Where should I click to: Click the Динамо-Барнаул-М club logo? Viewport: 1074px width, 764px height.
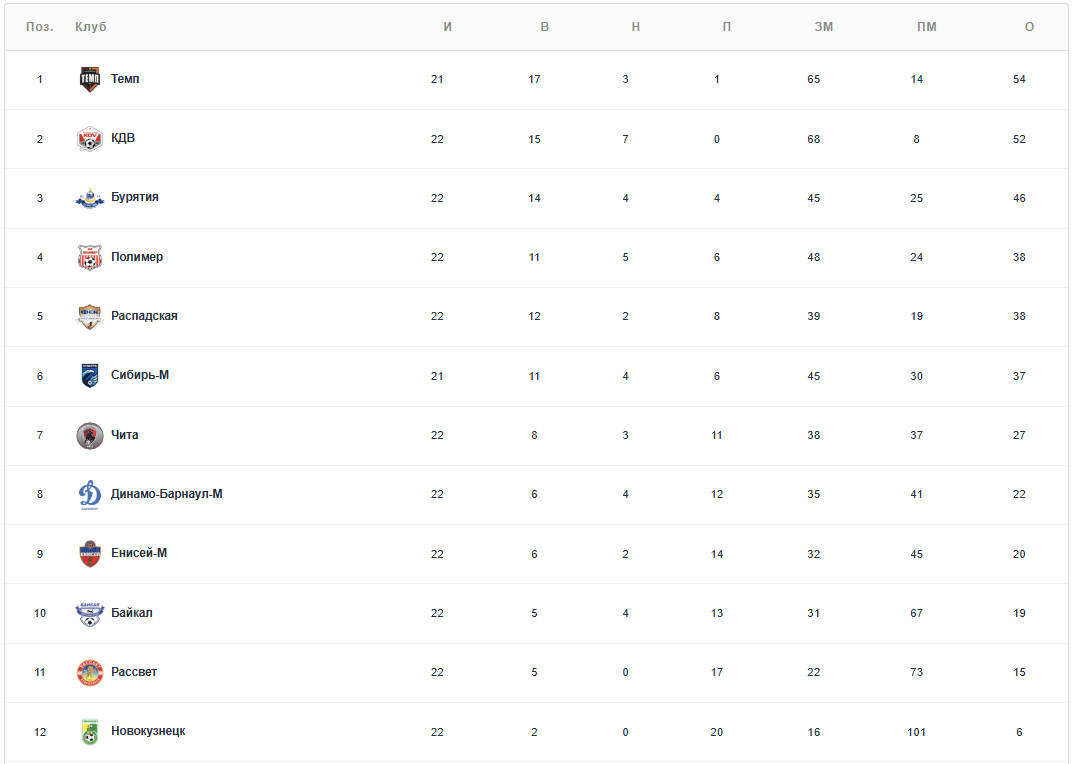click(90, 495)
